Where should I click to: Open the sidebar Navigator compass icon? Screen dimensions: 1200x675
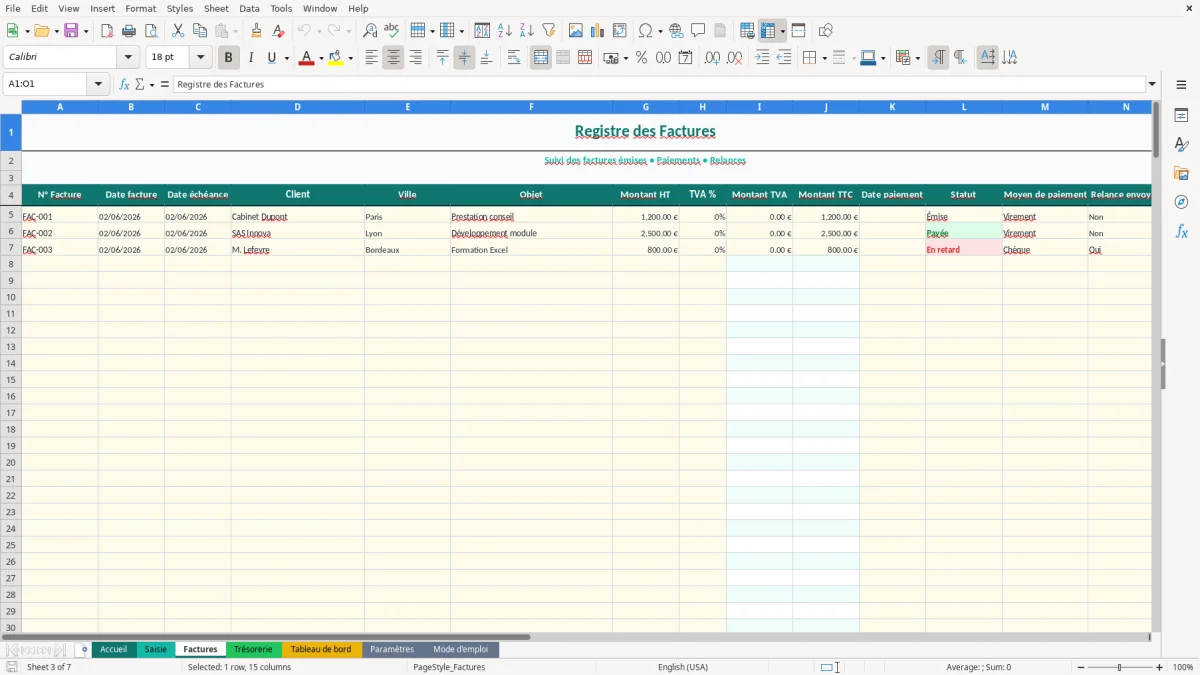coord(1181,202)
